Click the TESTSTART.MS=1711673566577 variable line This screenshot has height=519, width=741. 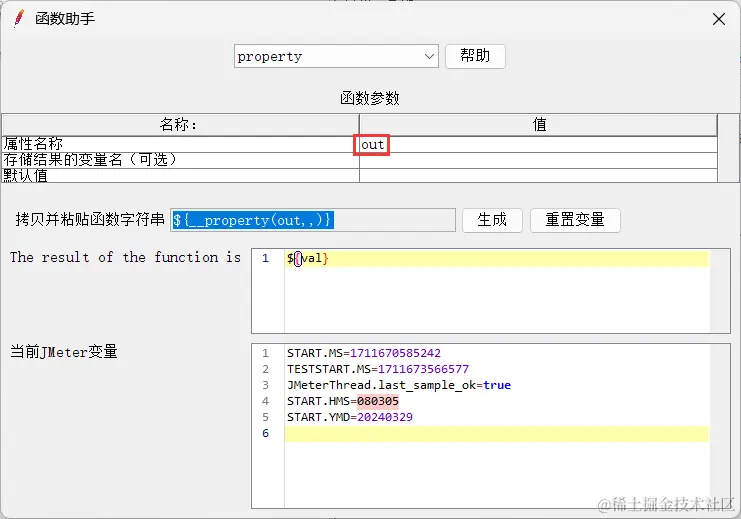378,369
